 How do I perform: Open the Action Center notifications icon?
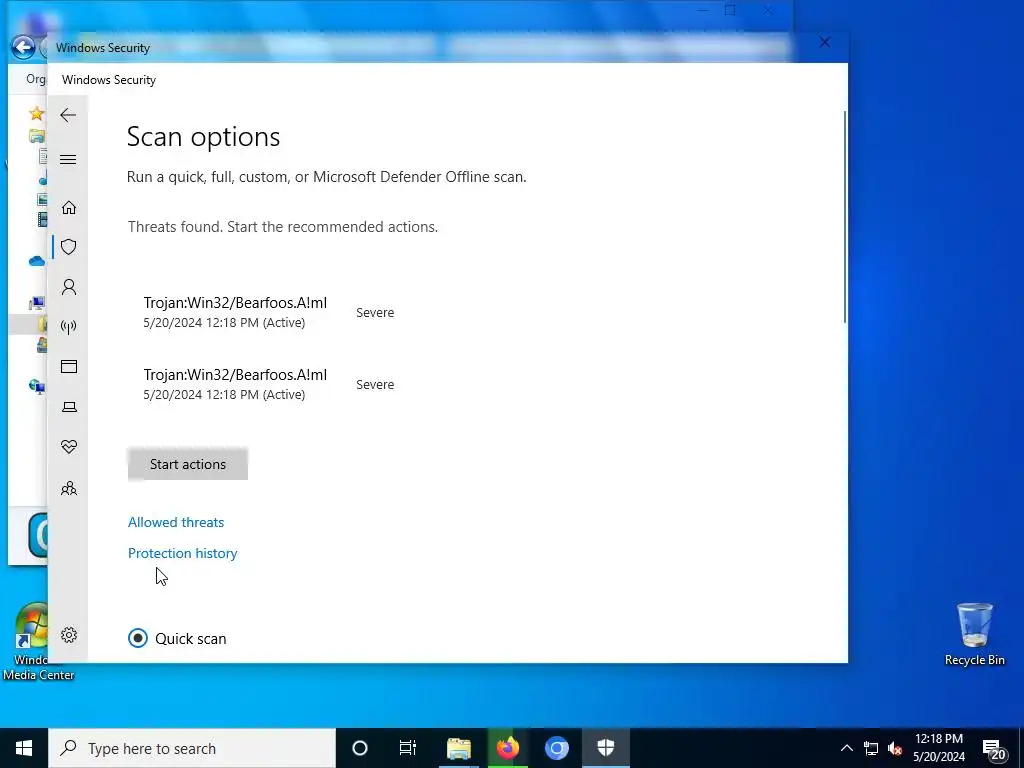coord(993,748)
